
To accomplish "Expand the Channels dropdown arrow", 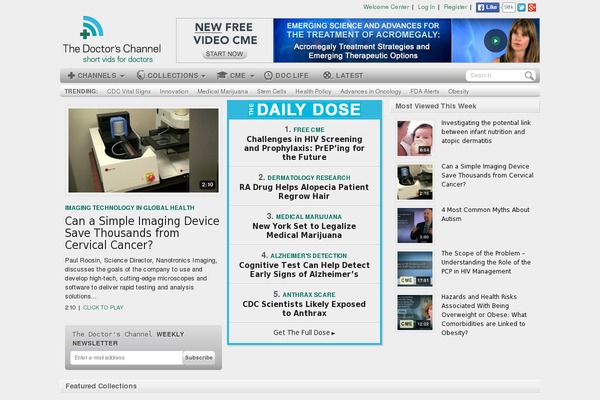I will pyautogui.click(x=122, y=76).
